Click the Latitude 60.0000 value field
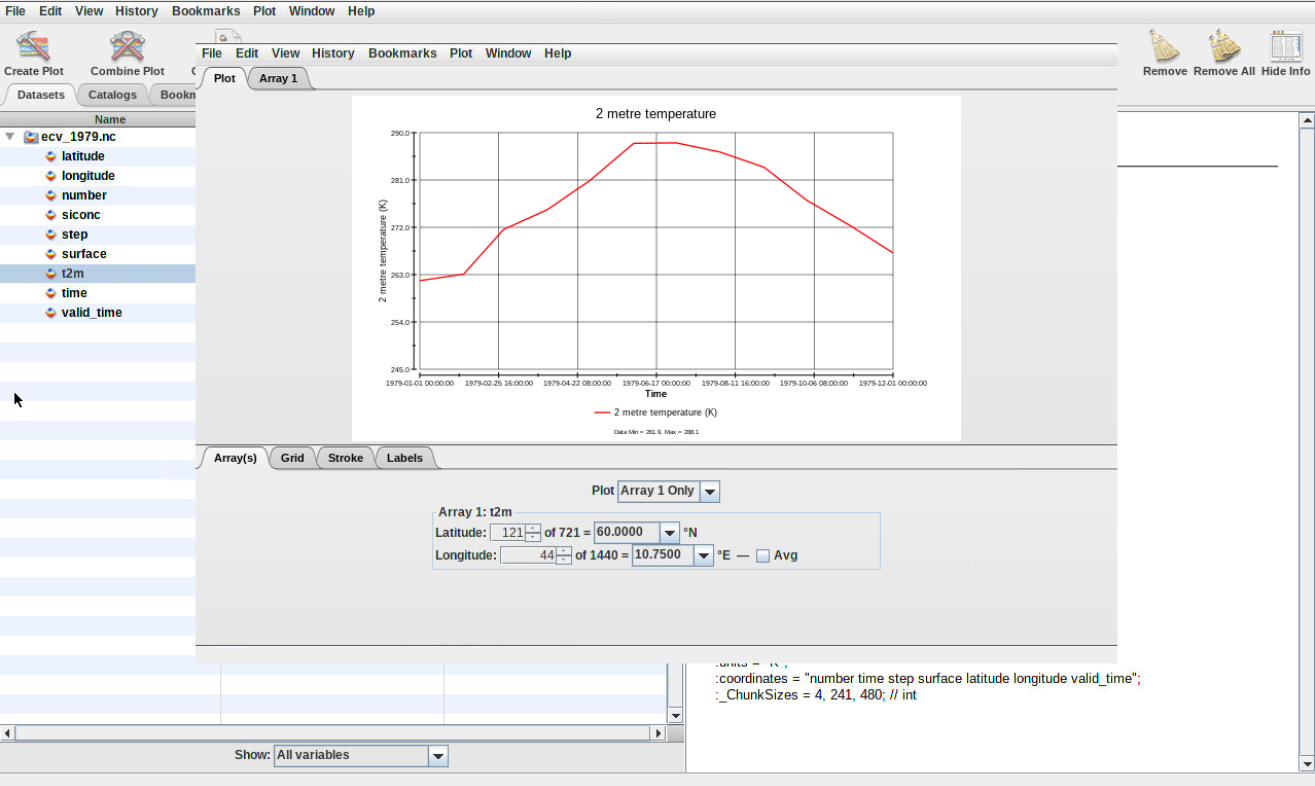 click(x=627, y=533)
